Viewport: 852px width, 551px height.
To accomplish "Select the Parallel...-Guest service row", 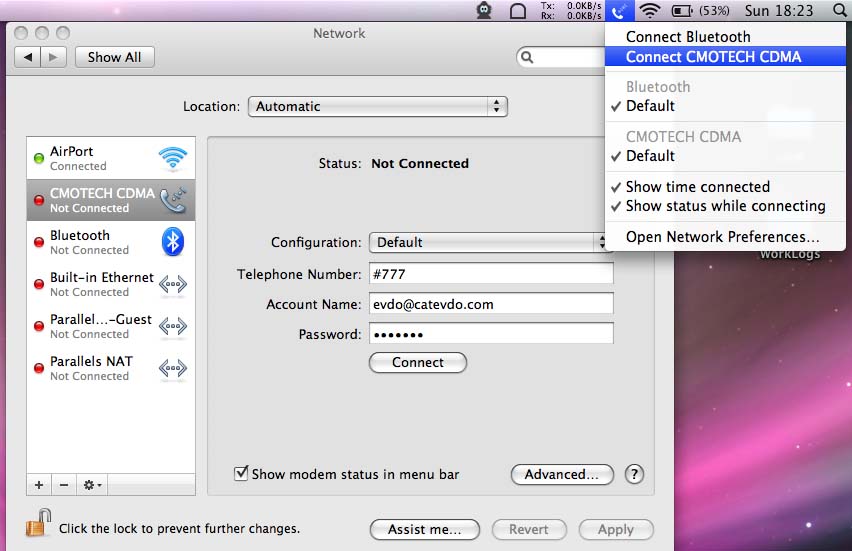I will [x=111, y=326].
